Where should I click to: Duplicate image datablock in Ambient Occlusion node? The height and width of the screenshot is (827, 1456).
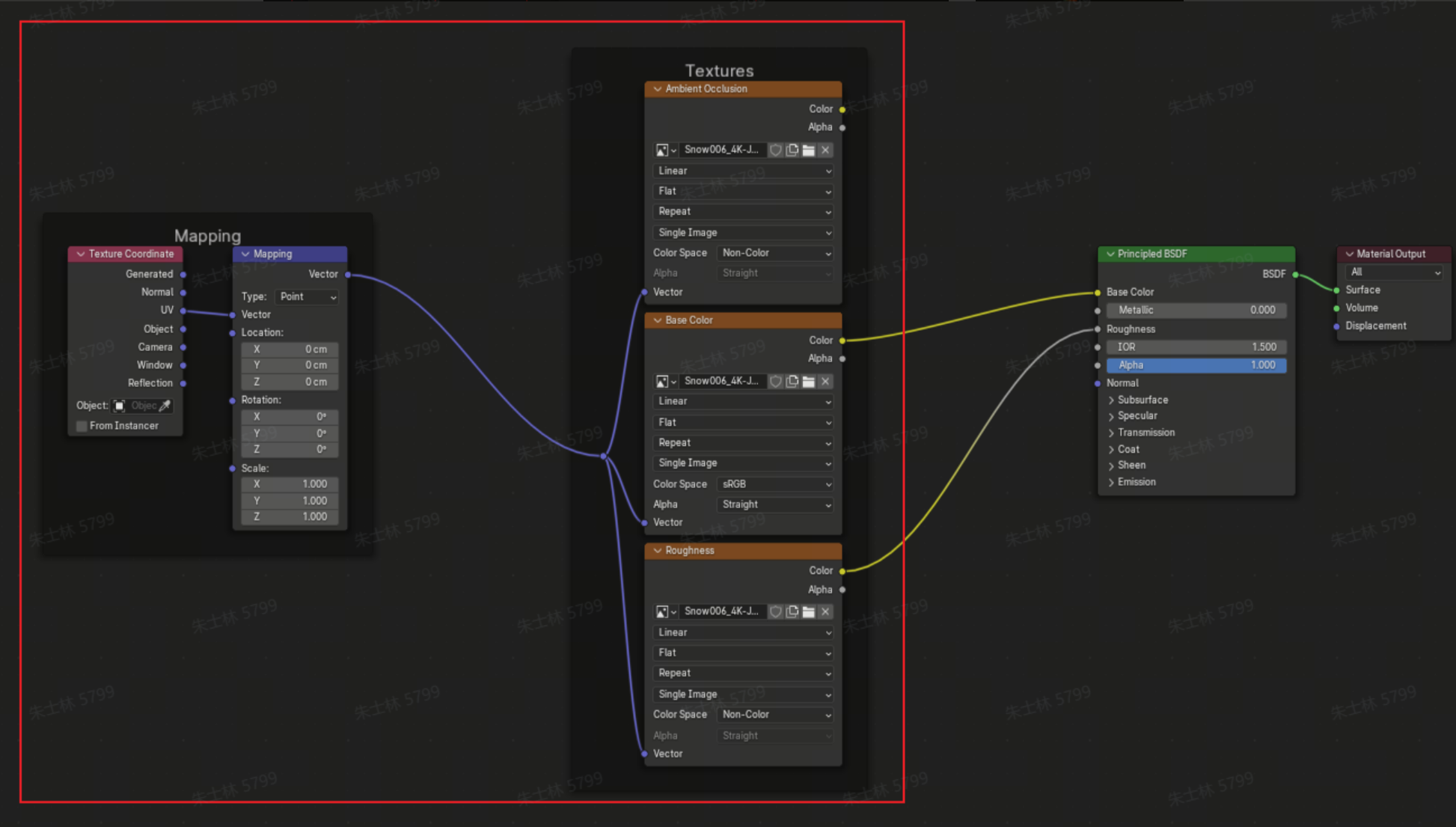click(792, 150)
